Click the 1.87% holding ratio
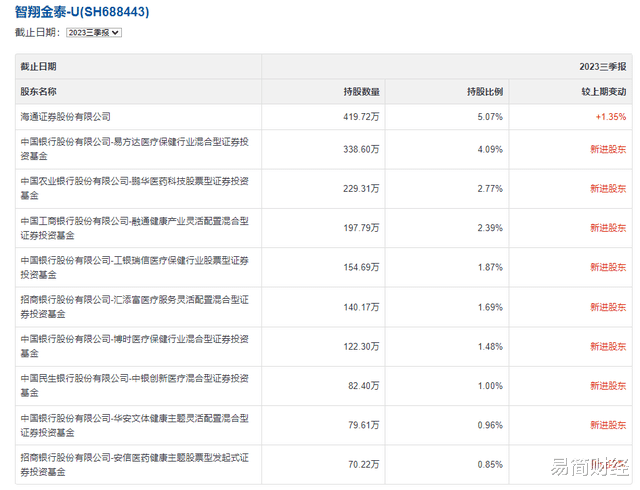 (x=490, y=267)
